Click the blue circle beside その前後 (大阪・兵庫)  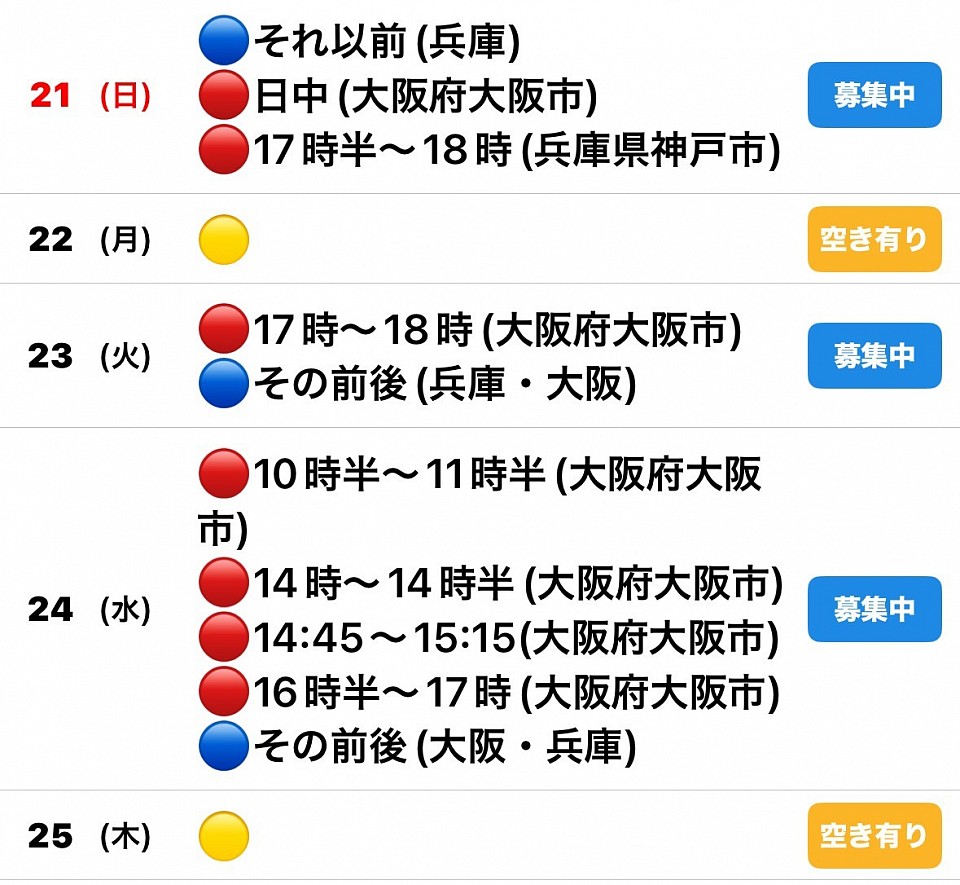coord(223,746)
